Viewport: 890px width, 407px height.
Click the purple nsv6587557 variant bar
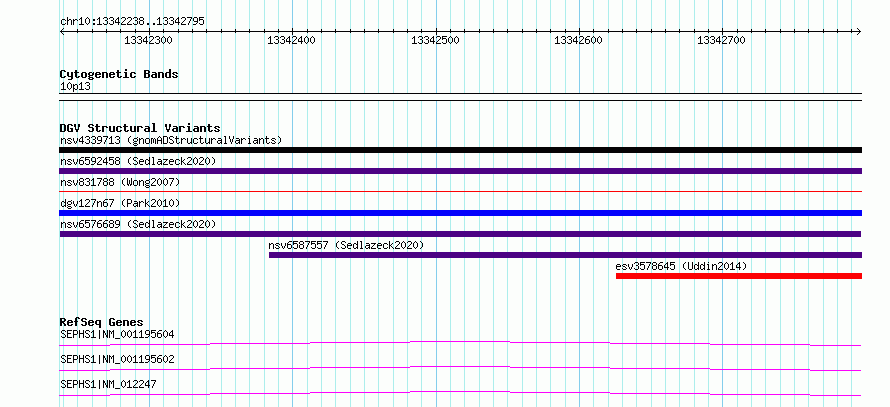click(565, 255)
